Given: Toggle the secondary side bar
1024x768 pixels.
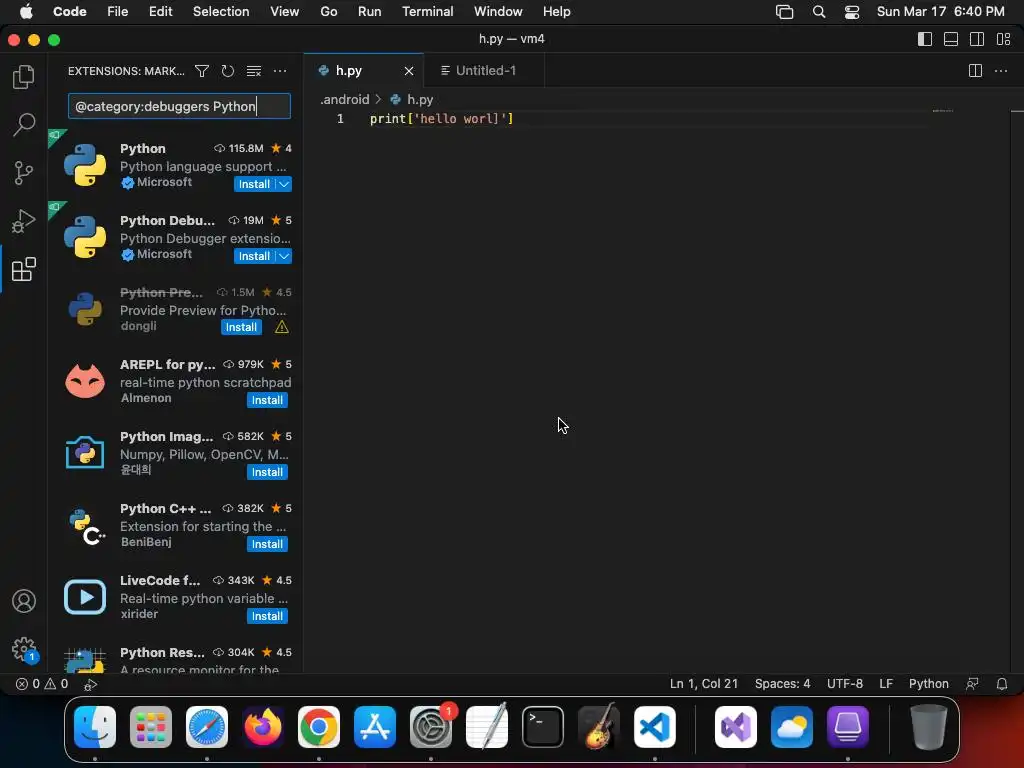Looking at the screenshot, I should tap(977, 39).
